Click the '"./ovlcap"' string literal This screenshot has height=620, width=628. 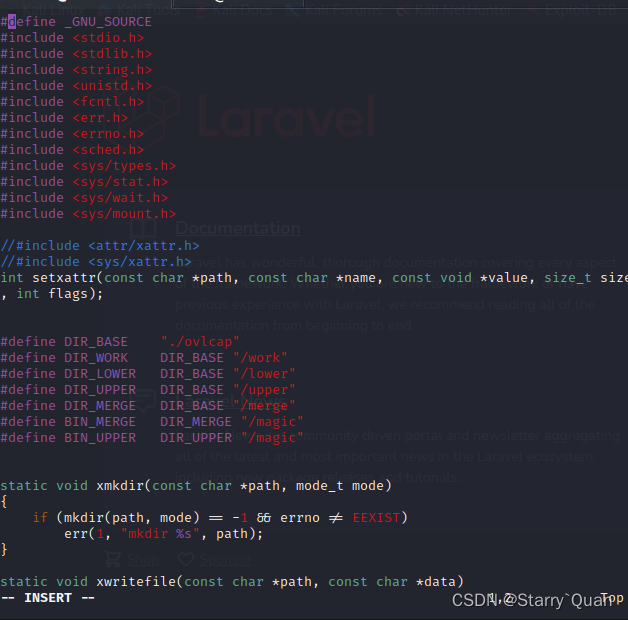point(200,342)
